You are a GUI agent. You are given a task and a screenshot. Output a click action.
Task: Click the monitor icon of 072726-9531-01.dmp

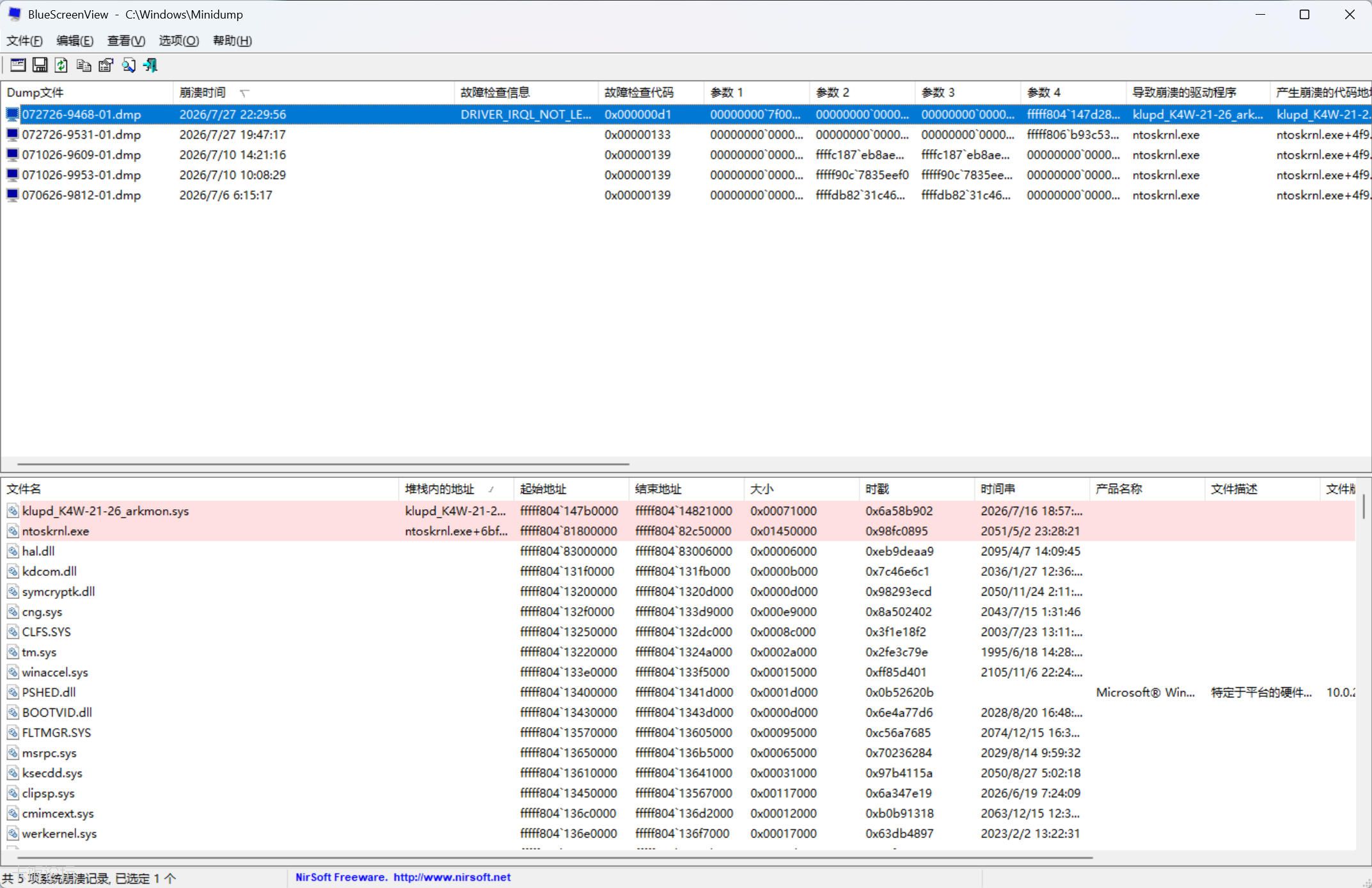click(12, 134)
